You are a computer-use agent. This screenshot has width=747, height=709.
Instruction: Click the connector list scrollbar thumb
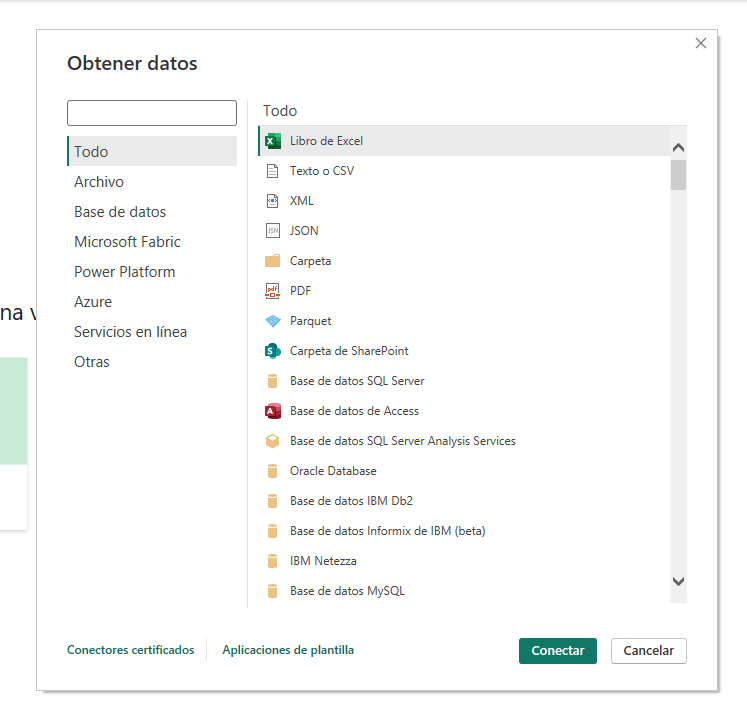[x=678, y=175]
